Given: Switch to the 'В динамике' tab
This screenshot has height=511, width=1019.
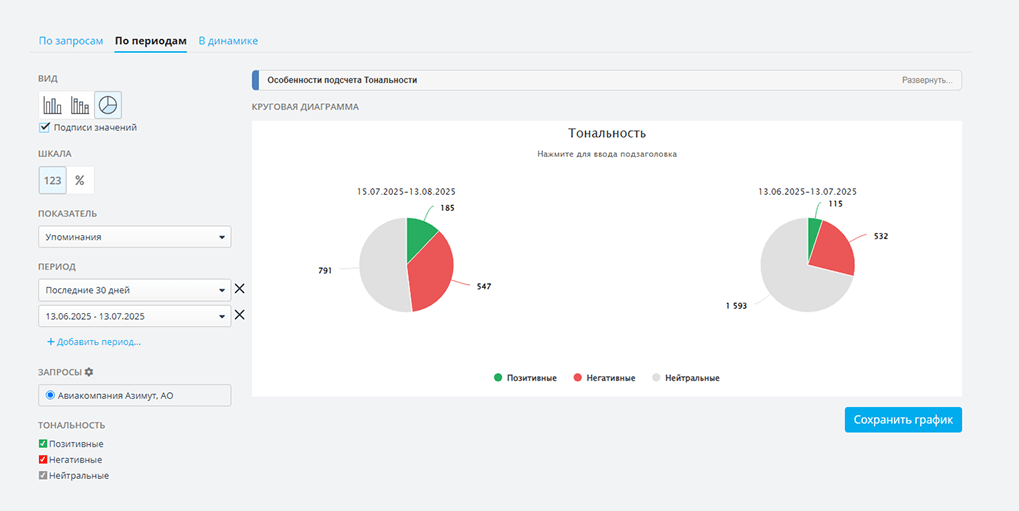Looking at the screenshot, I should click(x=228, y=41).
